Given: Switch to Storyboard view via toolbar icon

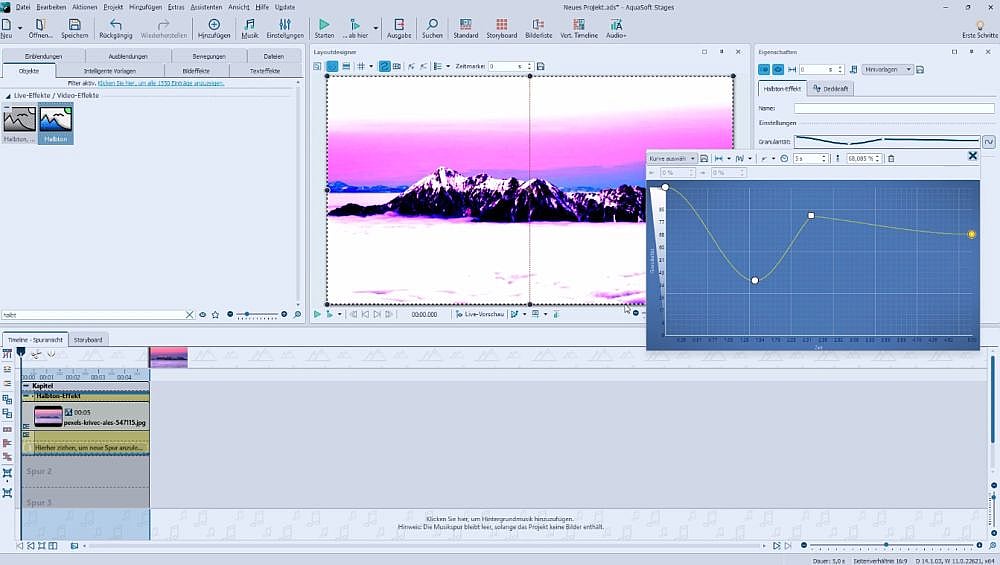Looking at the screenshot, I should [501, 24].
